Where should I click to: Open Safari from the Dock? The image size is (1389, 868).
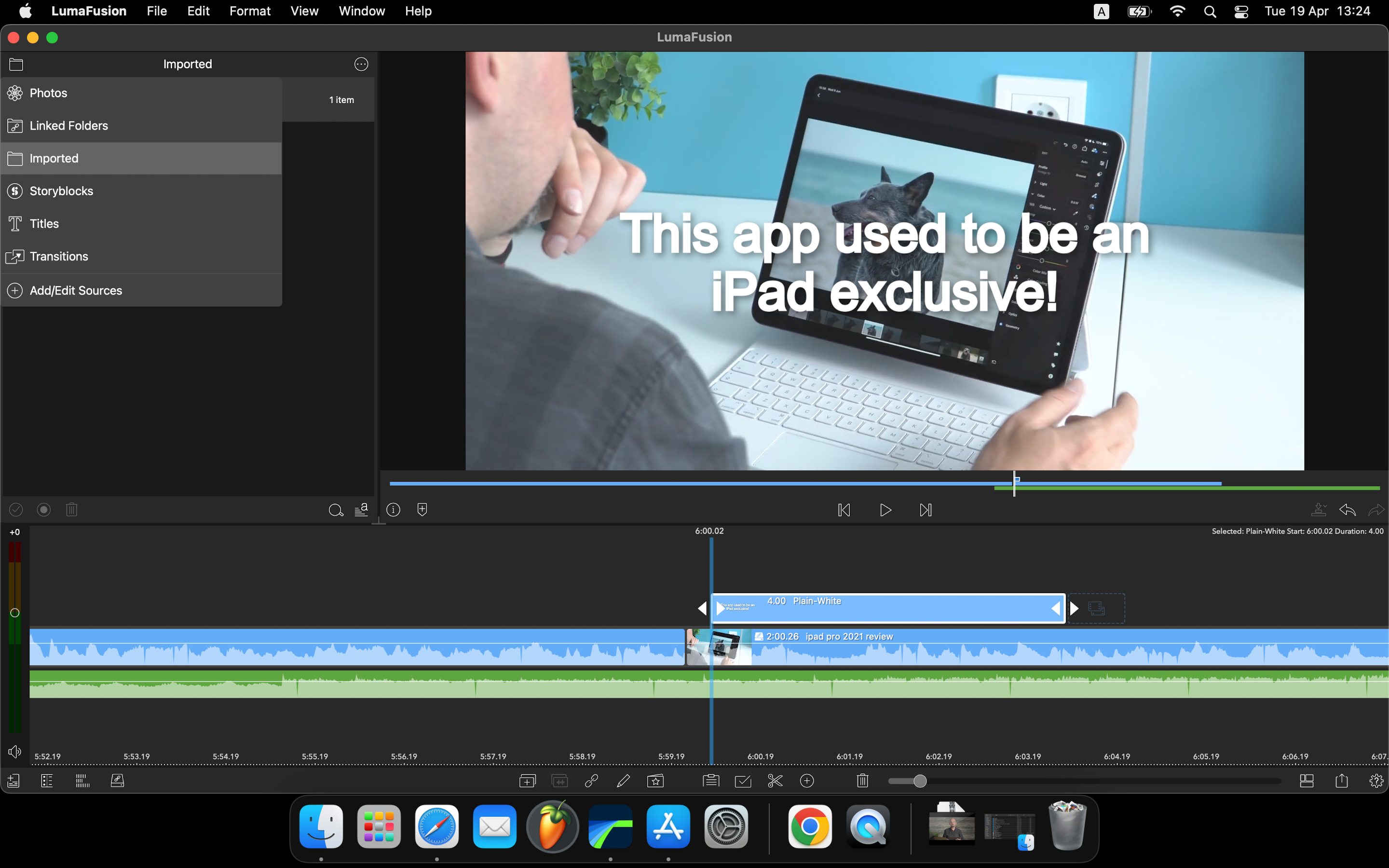tap(437, 827)
